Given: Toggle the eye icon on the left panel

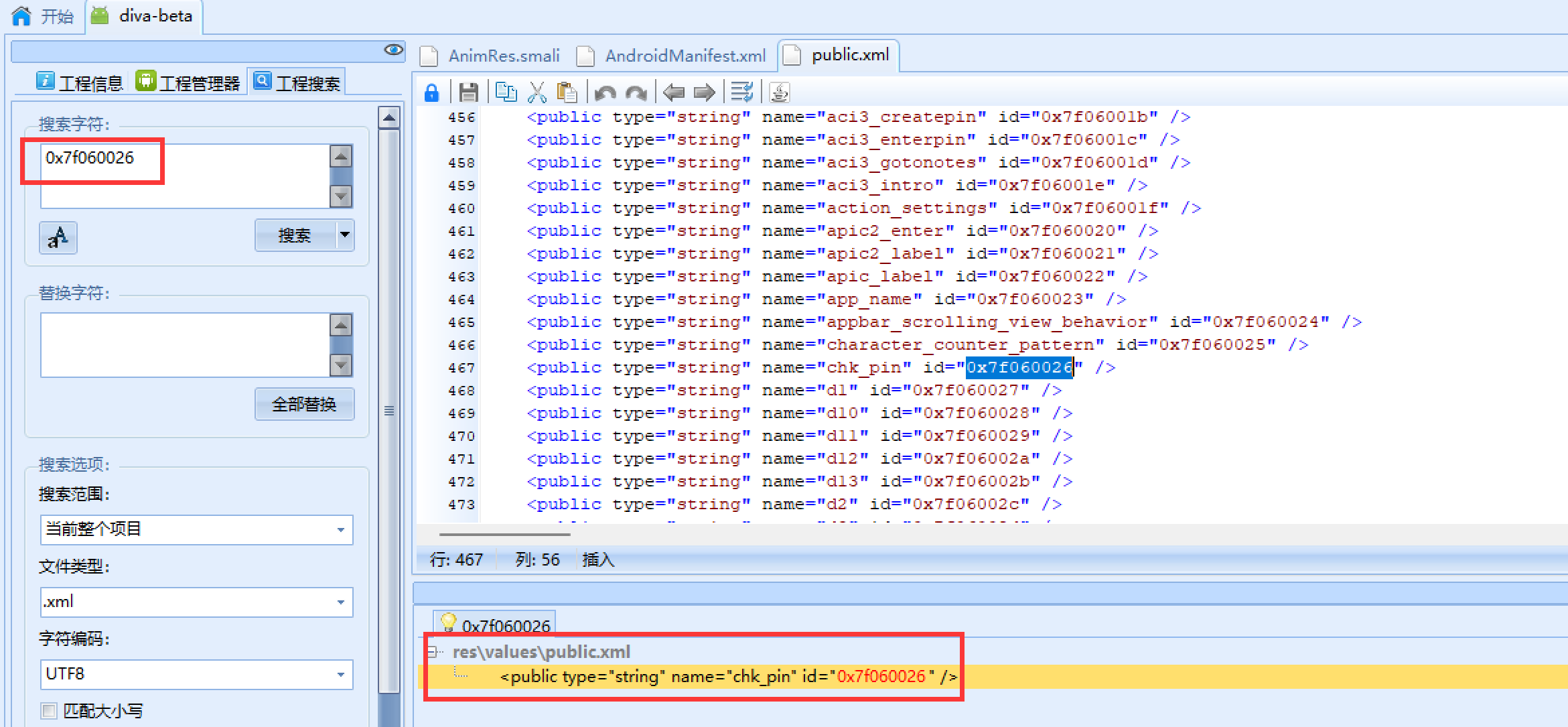Looking at the screenshot, I should (x=394, y=50).
